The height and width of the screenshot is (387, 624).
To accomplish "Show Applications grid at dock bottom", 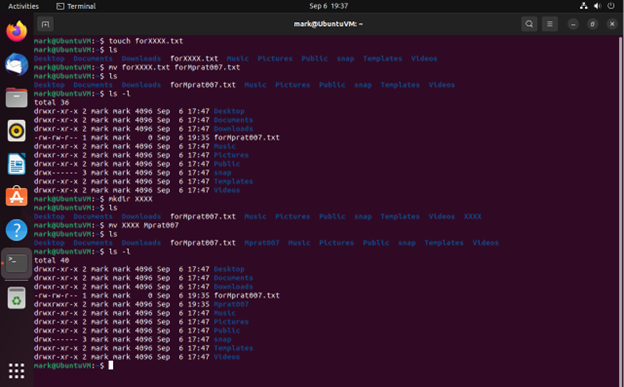I will 16,371.
